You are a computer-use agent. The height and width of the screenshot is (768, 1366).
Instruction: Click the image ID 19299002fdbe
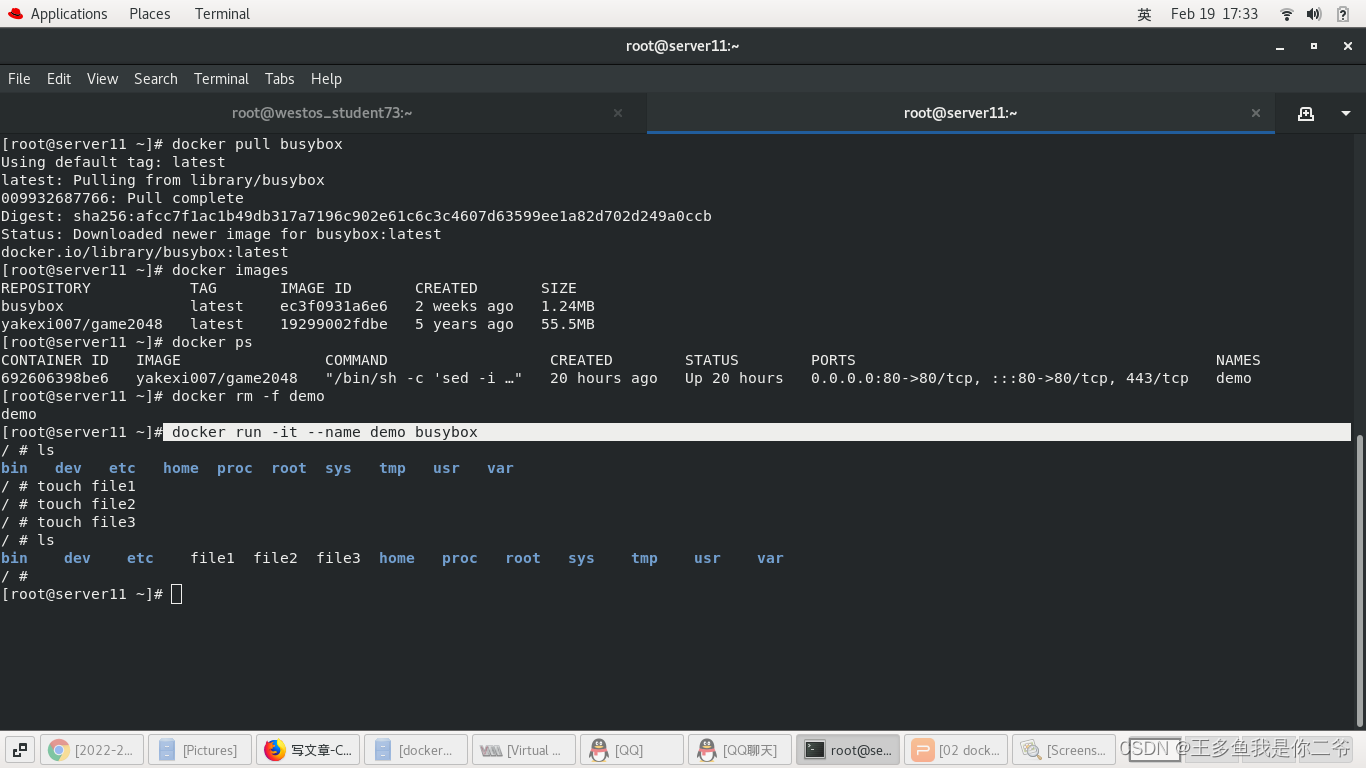pyautogui.click(x=334, y=324)
